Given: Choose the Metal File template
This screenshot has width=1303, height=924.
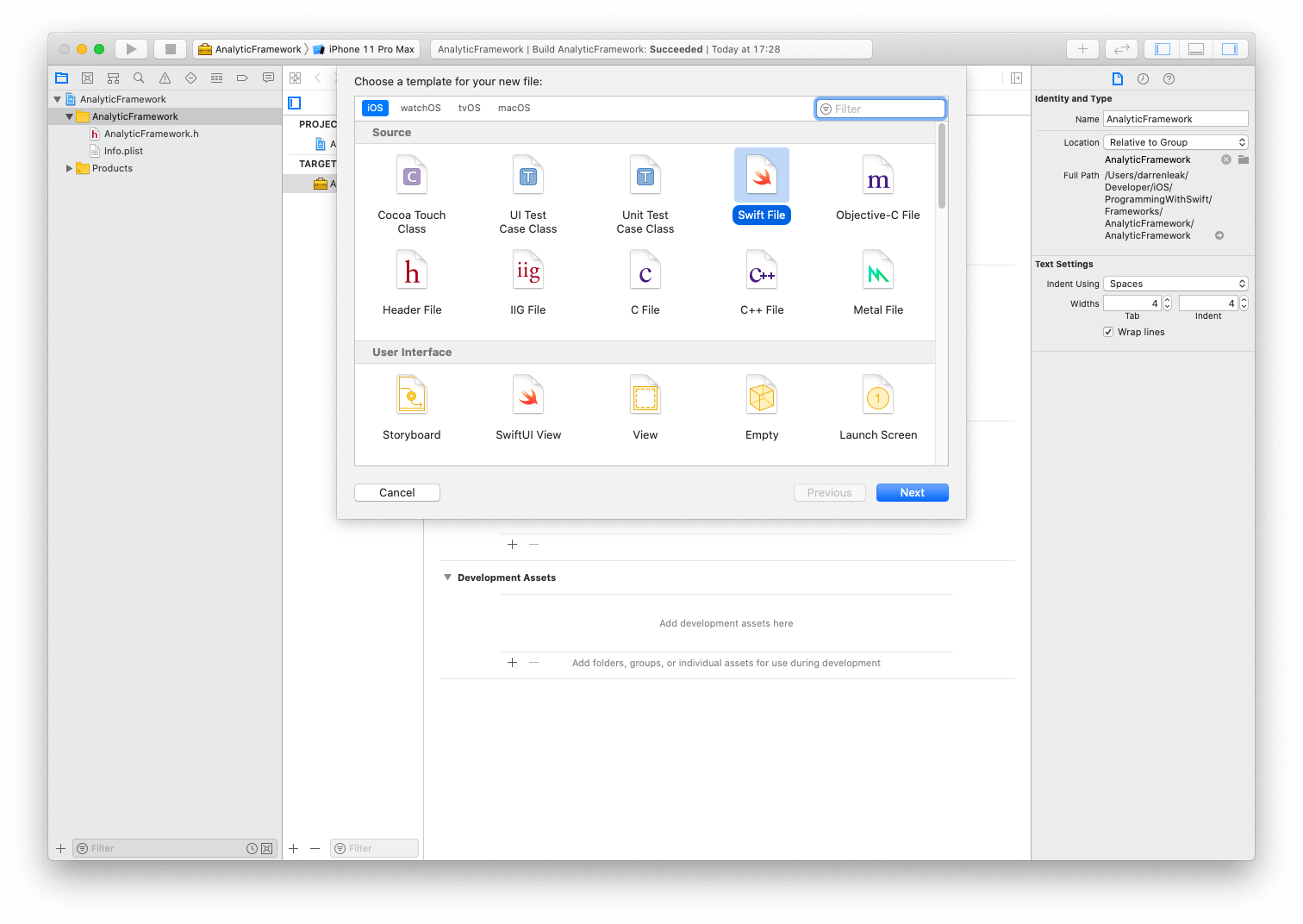Looking at the screenshot, I should click(x=878, y=282).
